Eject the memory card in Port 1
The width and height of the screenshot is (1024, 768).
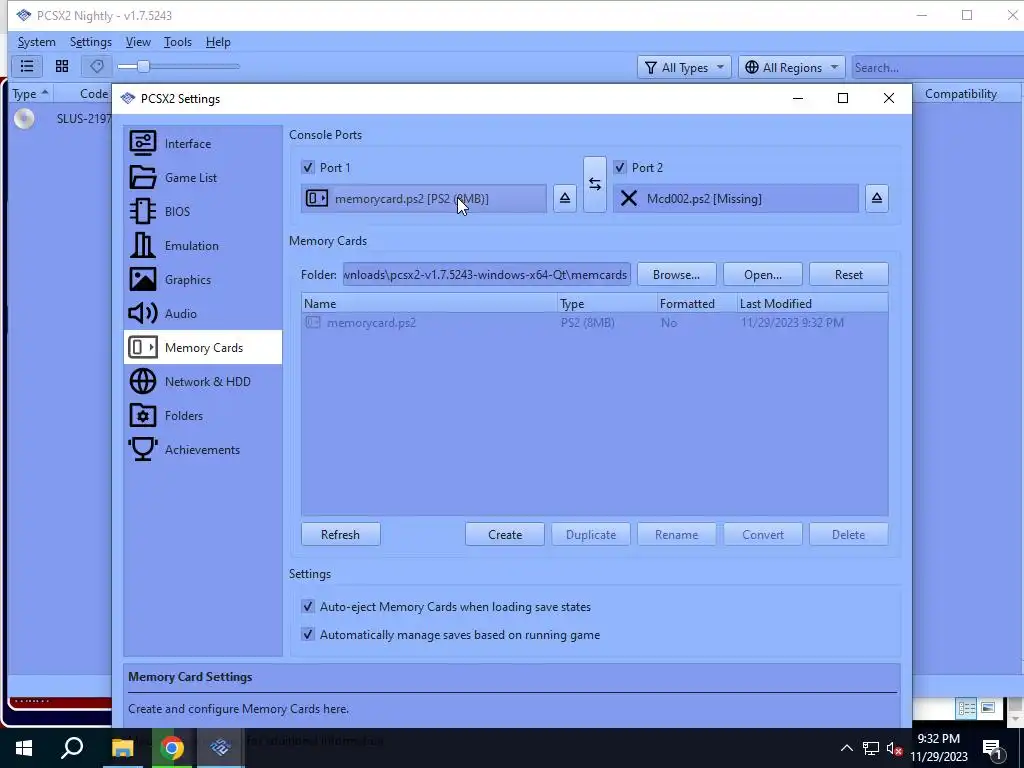point(565,199)
